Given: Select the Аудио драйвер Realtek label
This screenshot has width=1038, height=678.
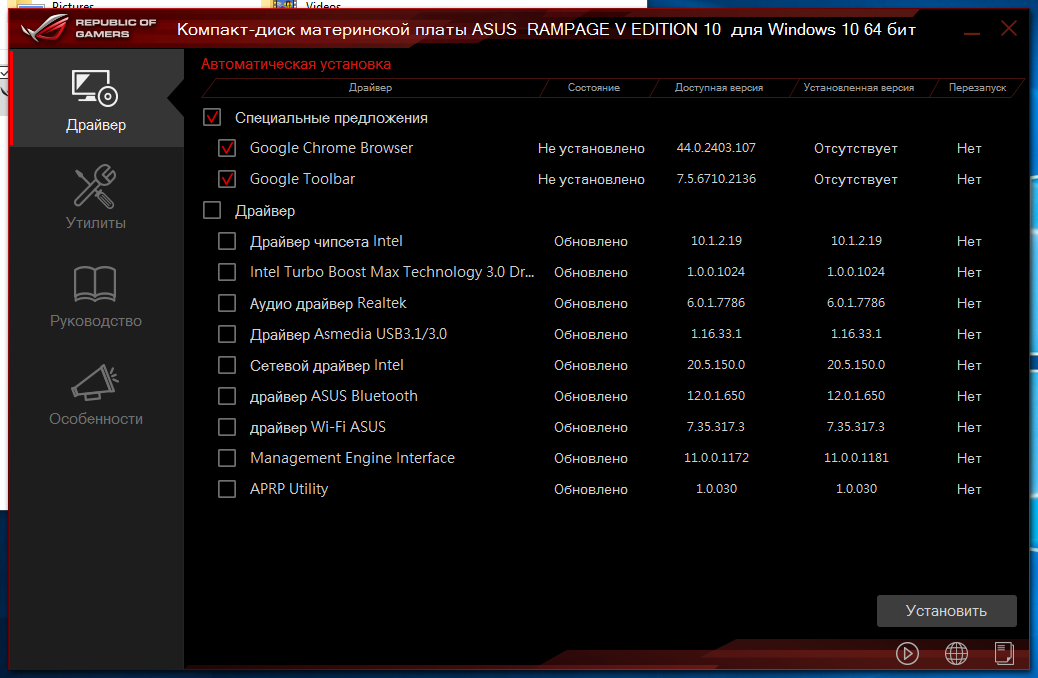Looking at the screenshot, I should (x=328, y=303).
